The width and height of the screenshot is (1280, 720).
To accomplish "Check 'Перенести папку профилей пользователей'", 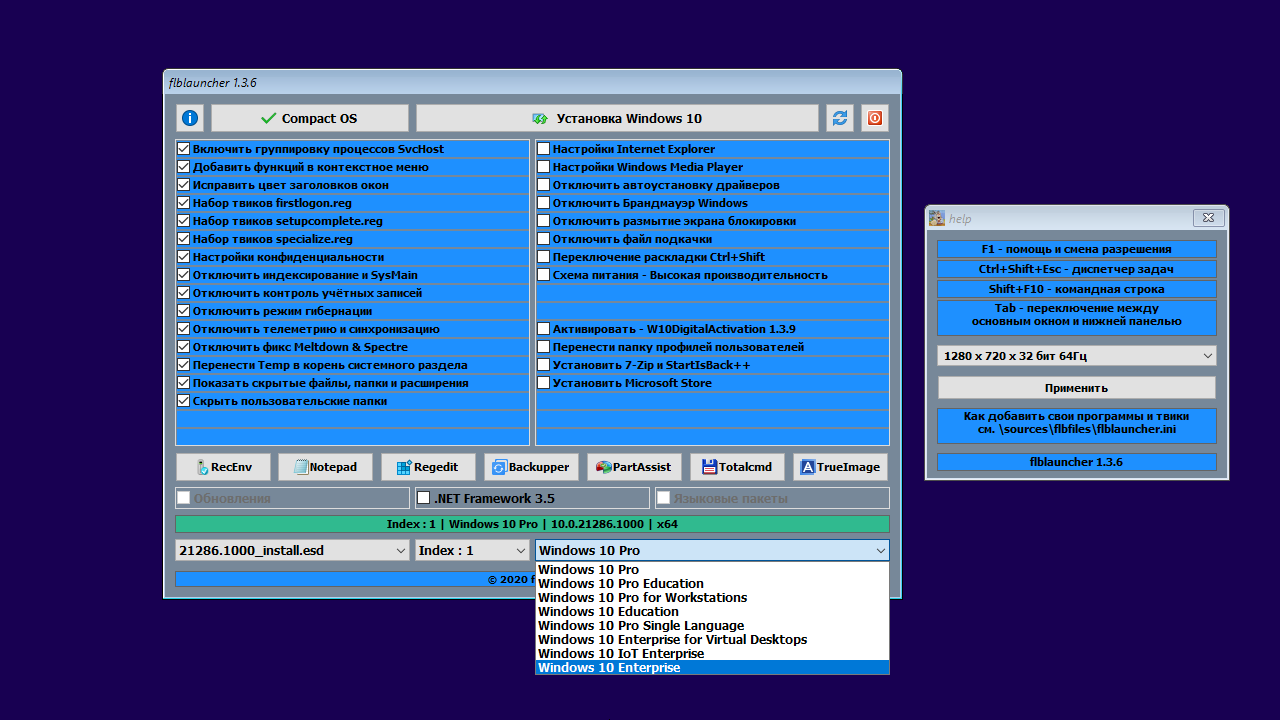I will (x=544, y=347).
